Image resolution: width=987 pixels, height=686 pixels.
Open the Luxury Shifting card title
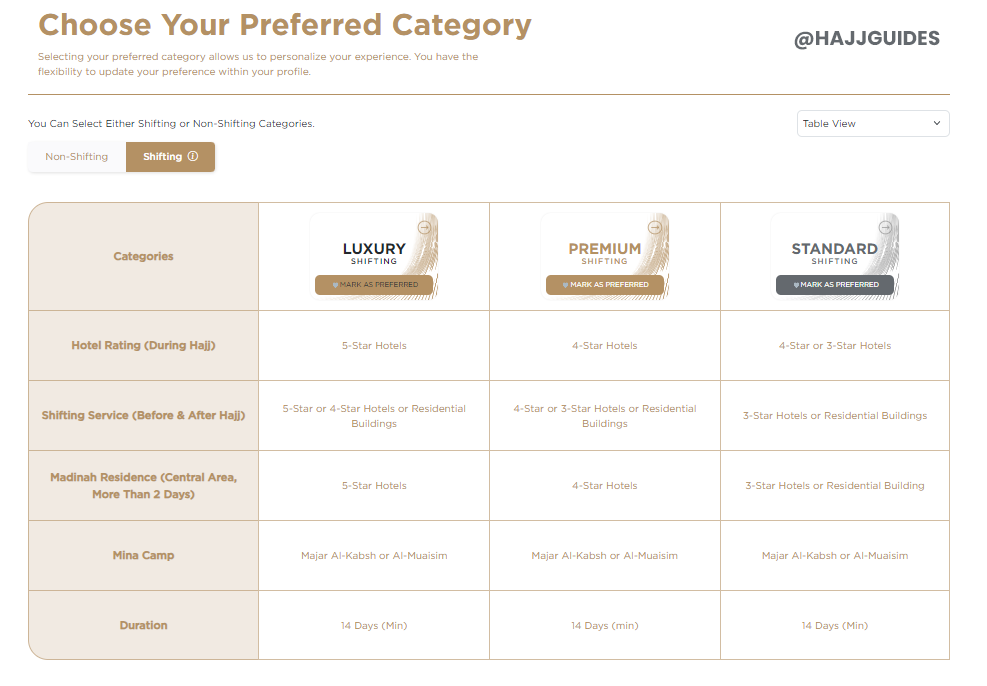[x=374, y=249]
